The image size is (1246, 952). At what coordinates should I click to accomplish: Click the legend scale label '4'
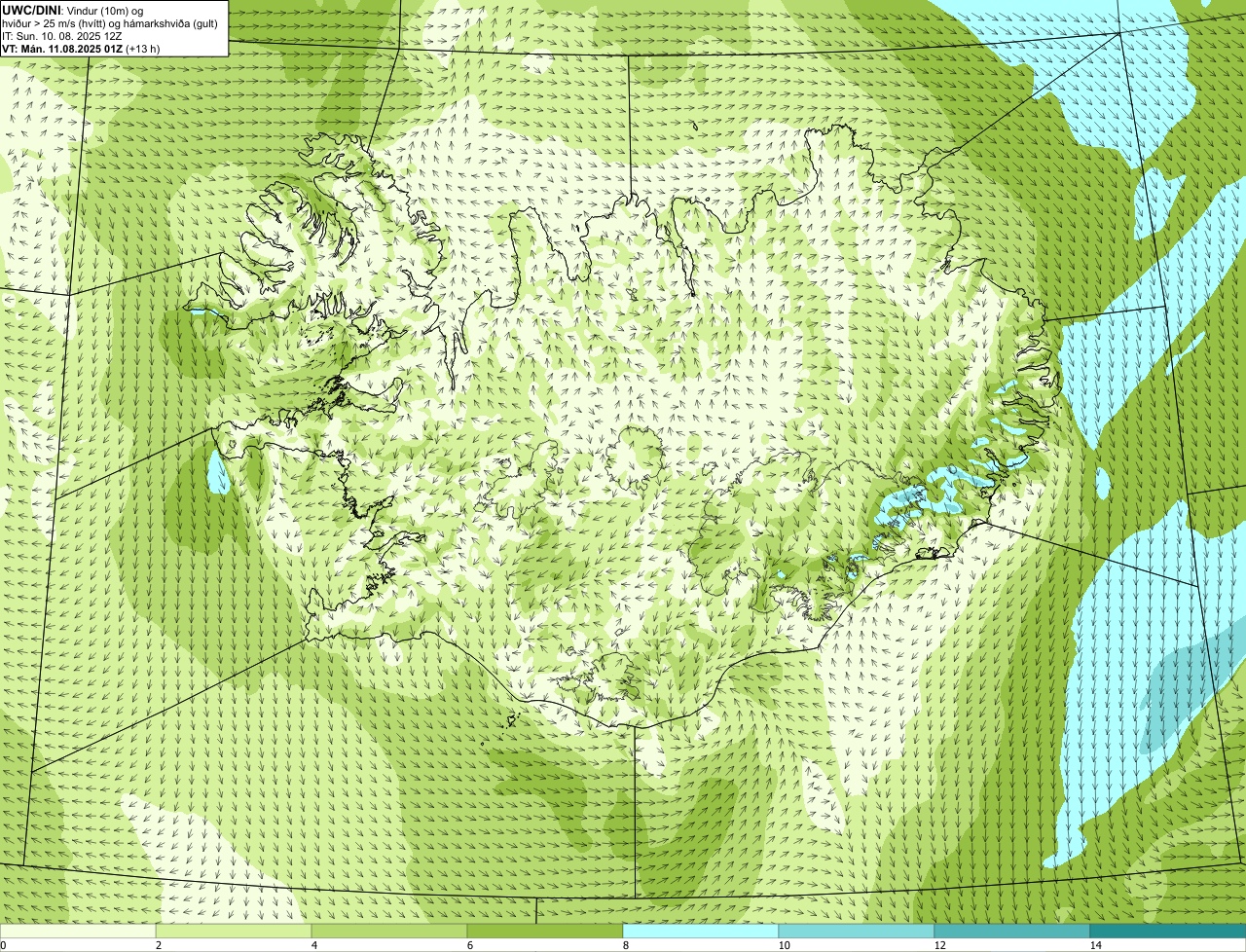click(314, 945)
